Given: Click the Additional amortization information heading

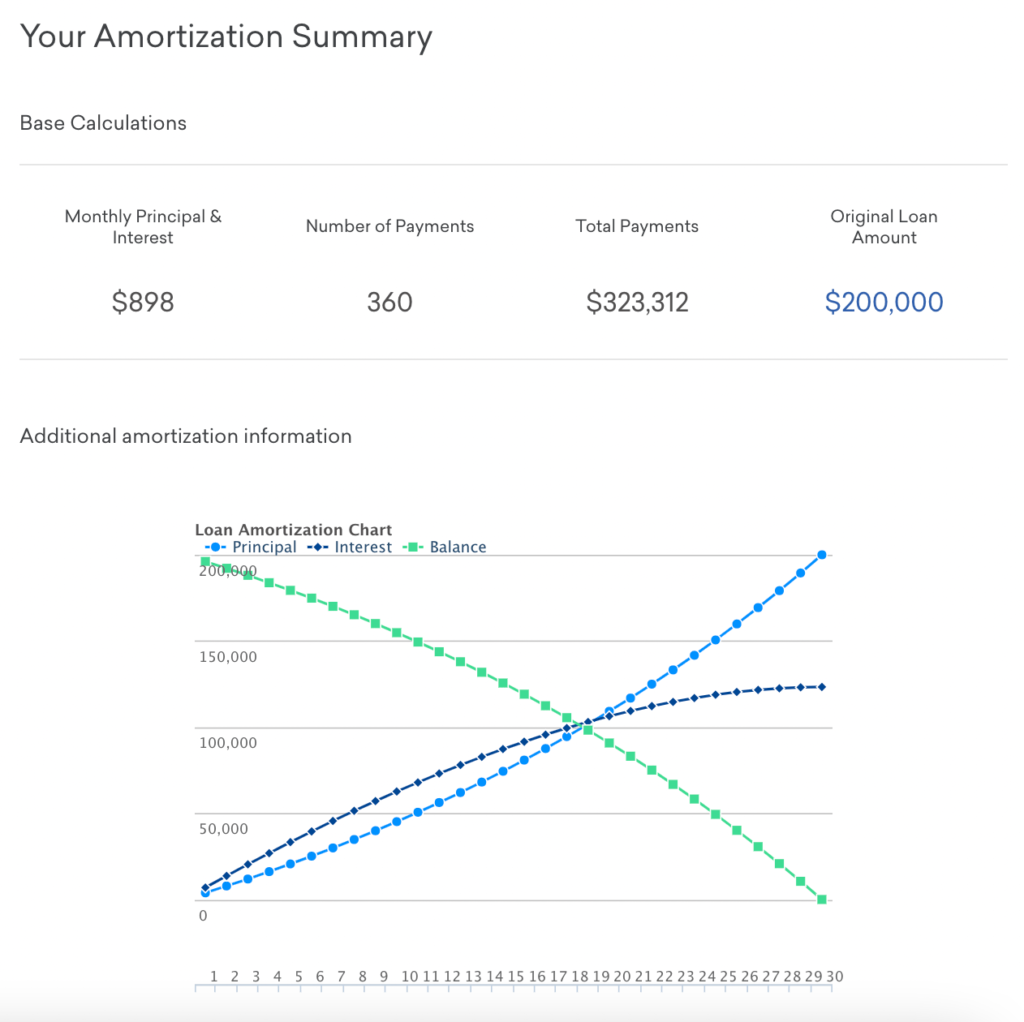Looking at the screenshot, I should pyautogui.click(x=186, y=436).
